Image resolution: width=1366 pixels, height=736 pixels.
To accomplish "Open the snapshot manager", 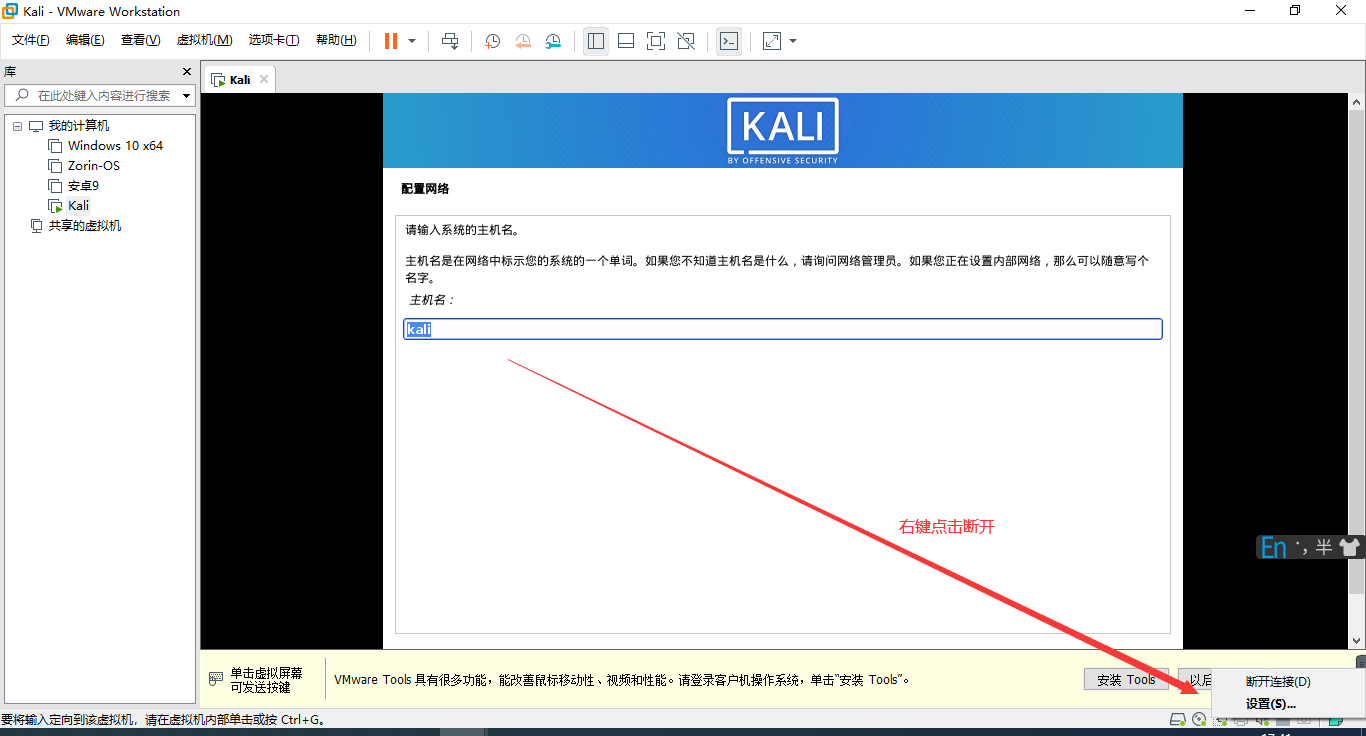I will 553,41.
